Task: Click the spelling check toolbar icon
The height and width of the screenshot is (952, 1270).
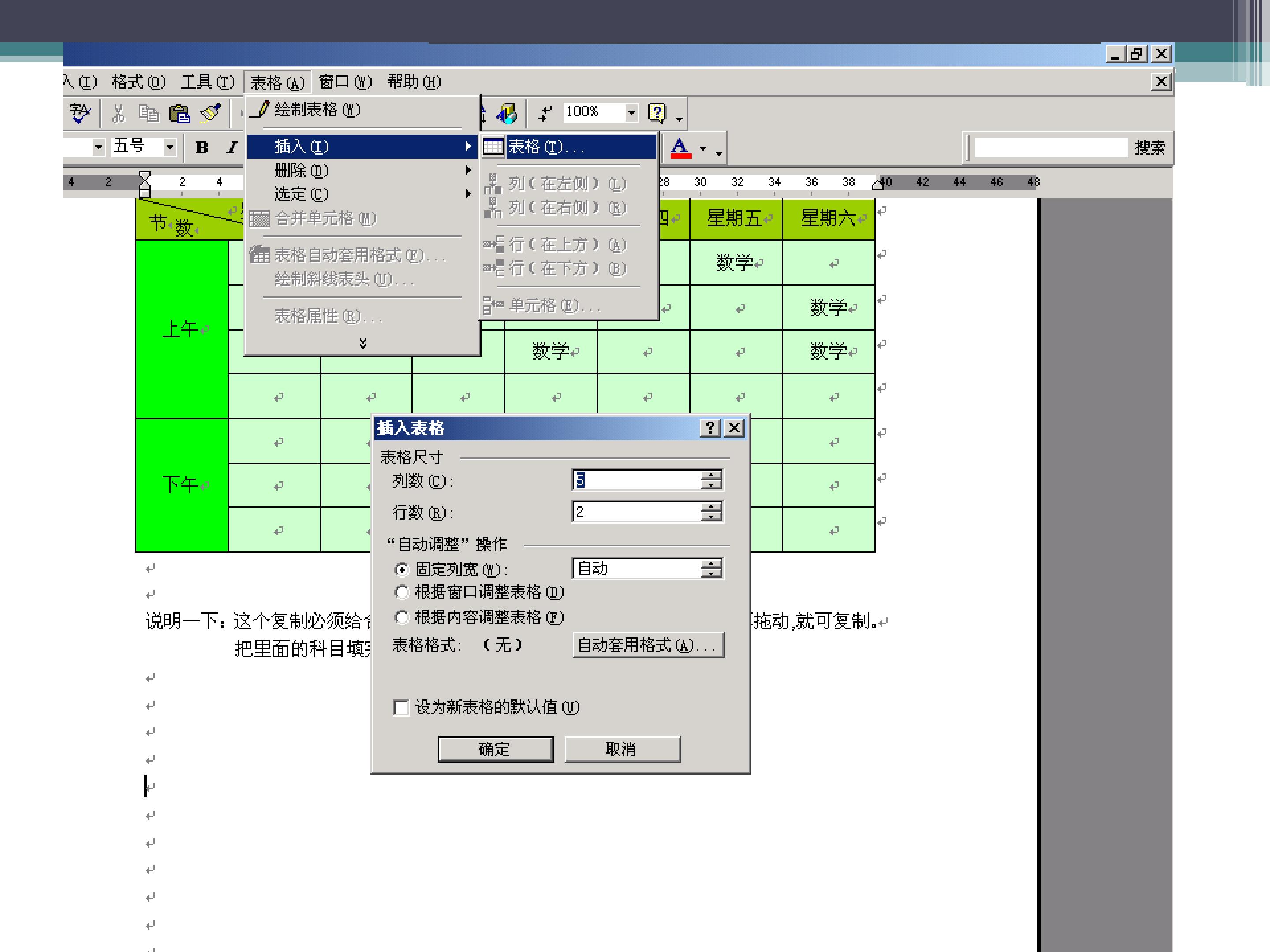Action: (x=79, y=113)
